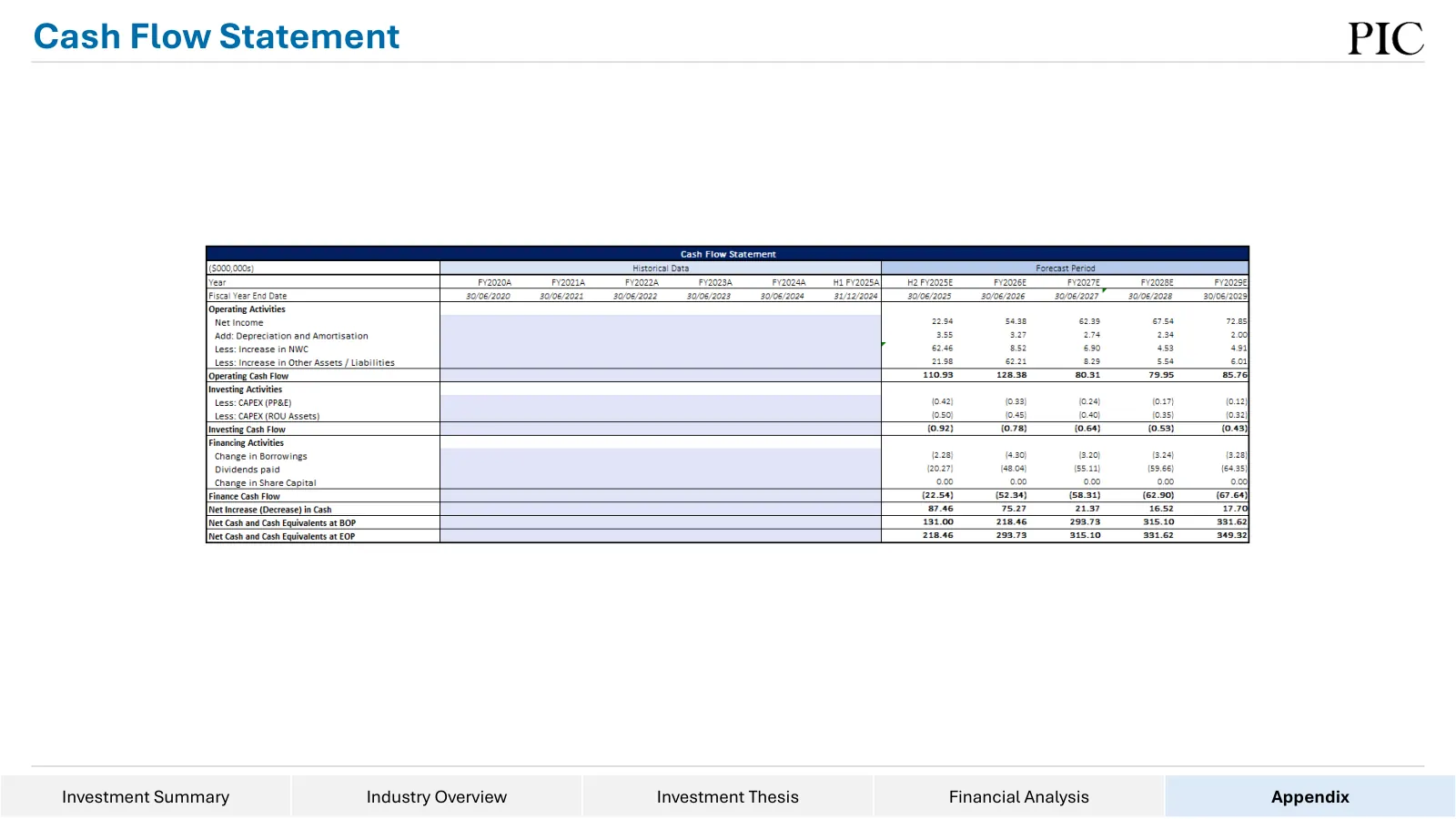Click the Dividends paid row label

click(x=247, y=470)
